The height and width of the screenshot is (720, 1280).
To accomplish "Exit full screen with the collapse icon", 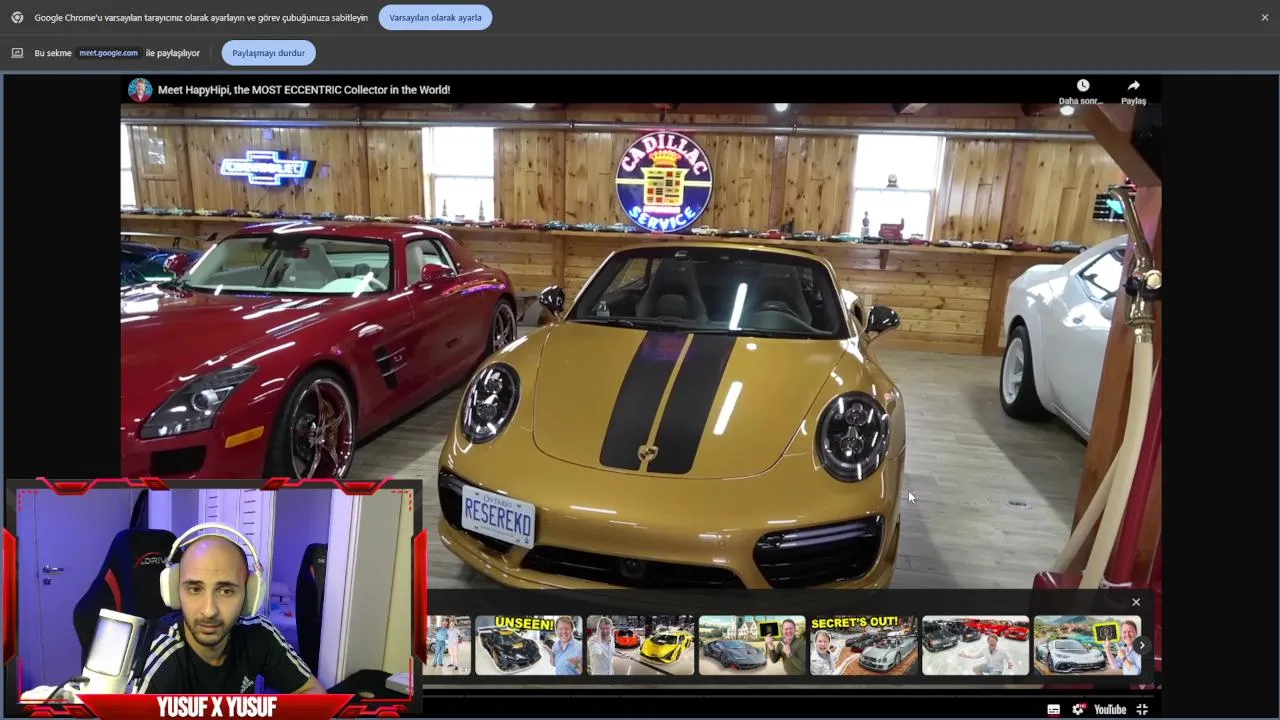I will [x=1142, y=709].
